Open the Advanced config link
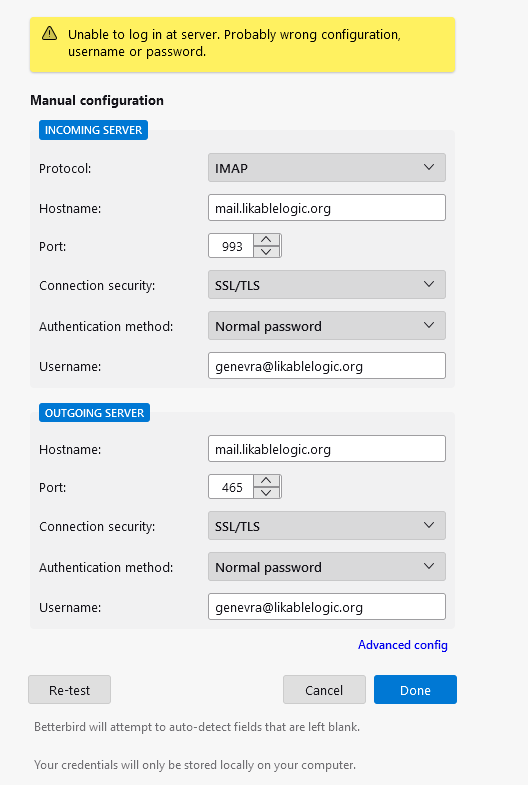The height and width of the screenshot is (785, 528). coord(402,645)
